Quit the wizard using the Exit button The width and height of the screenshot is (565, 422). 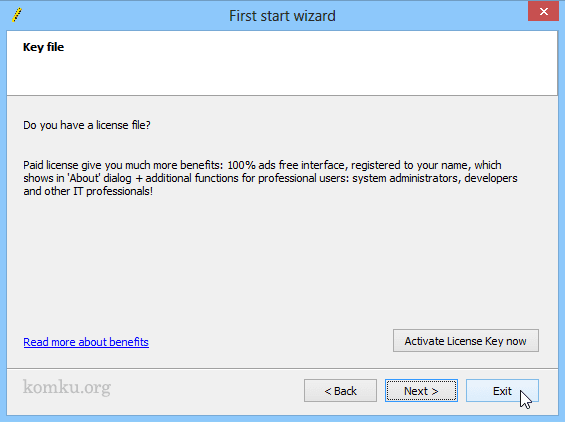tap(502, 391)
